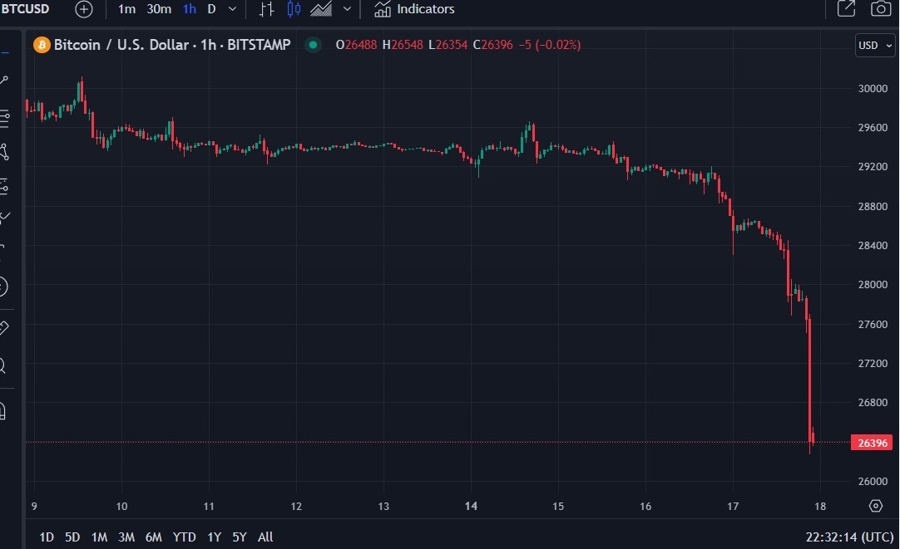Viewport: 900px width, 549px height.
Task: Click the Bitcoin / U.S. Dollar title
Action: click(122, 45)
